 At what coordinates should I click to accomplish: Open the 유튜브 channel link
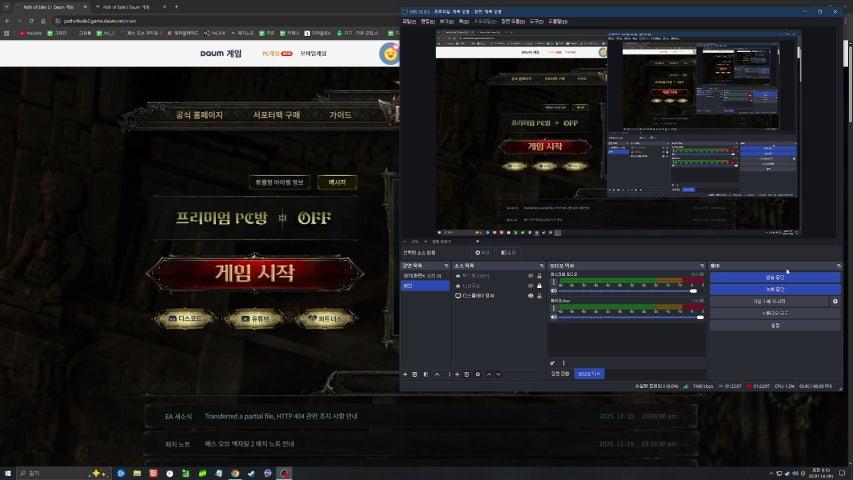[x=254, y=319]
